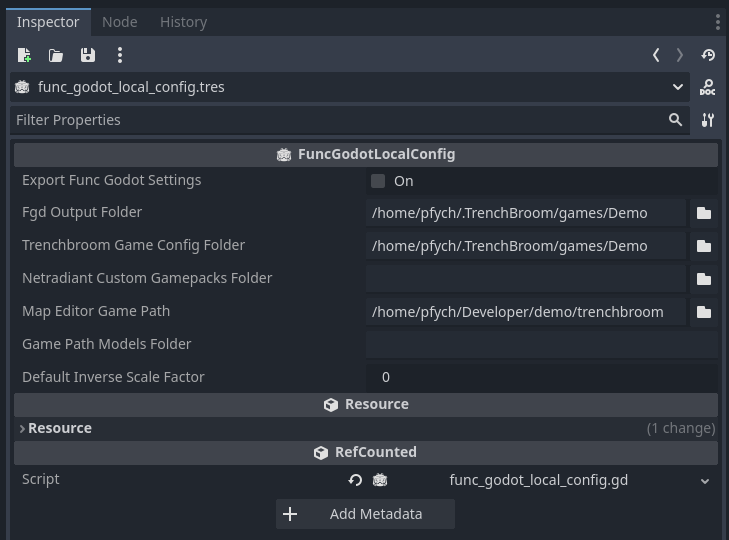Open the object history list icon
The image size is (729, 540).
(708, 55)
